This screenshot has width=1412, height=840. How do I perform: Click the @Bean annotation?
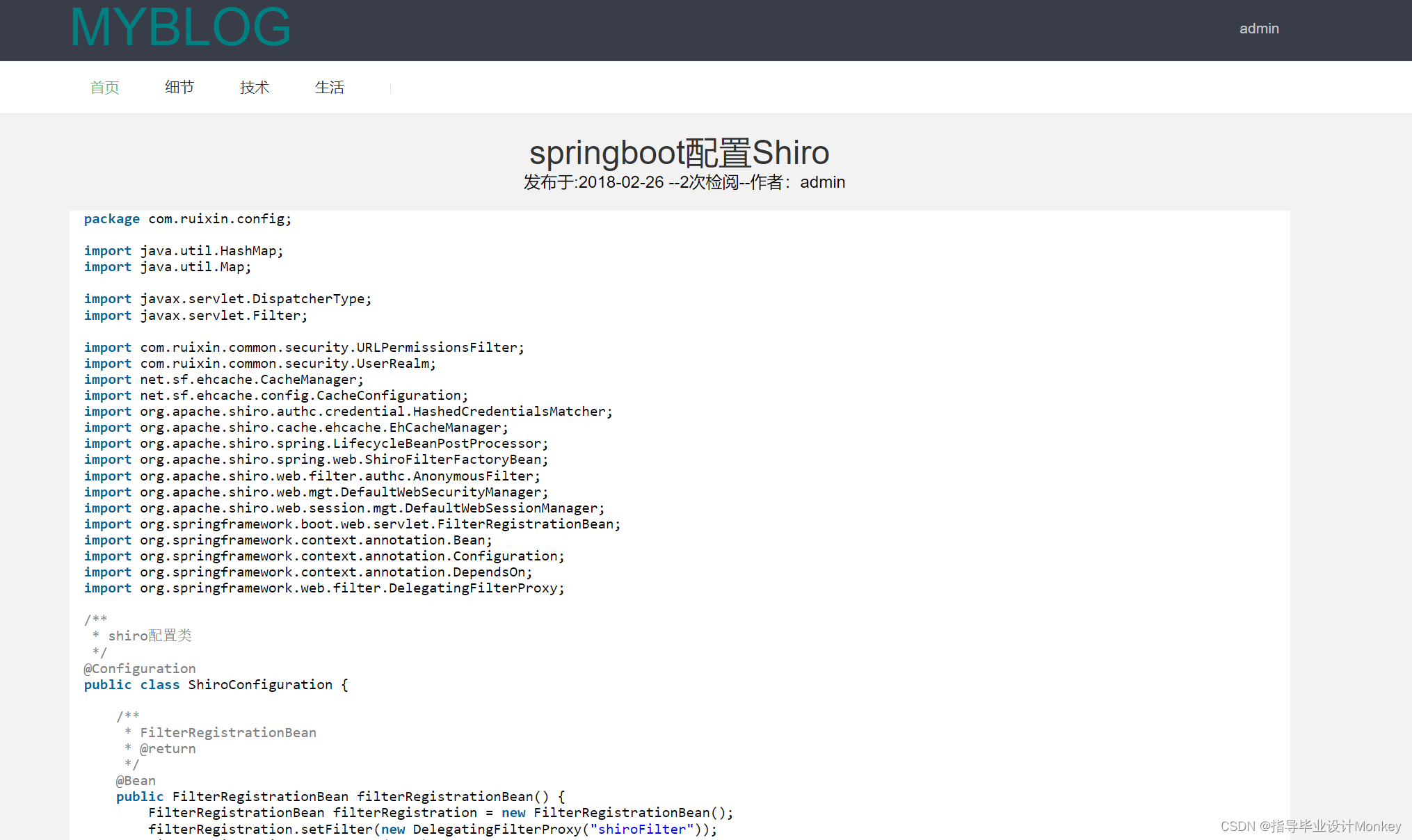pyautogui.click(x=136, y=781)
